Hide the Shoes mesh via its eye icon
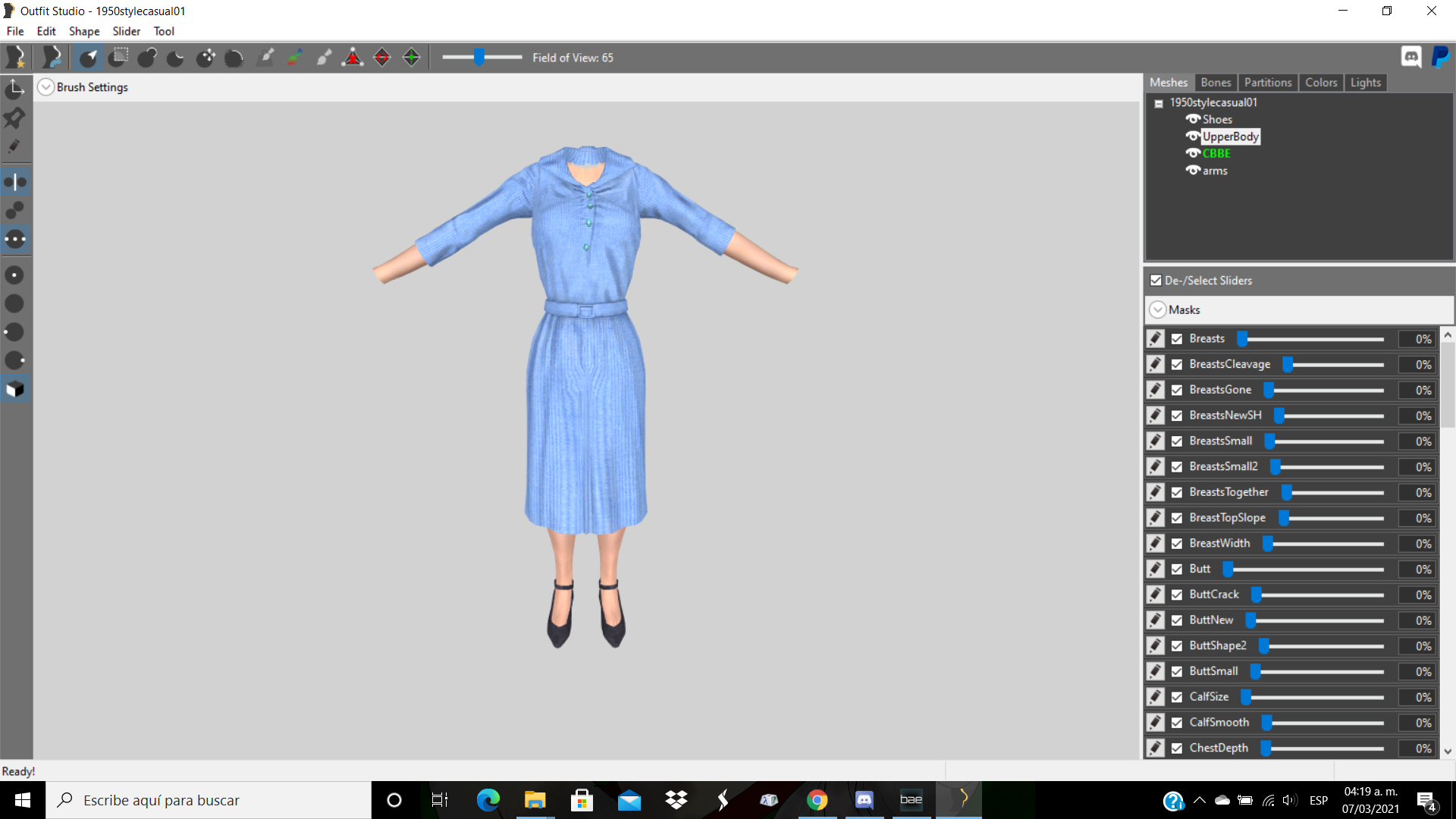 tap(1193, 120)
